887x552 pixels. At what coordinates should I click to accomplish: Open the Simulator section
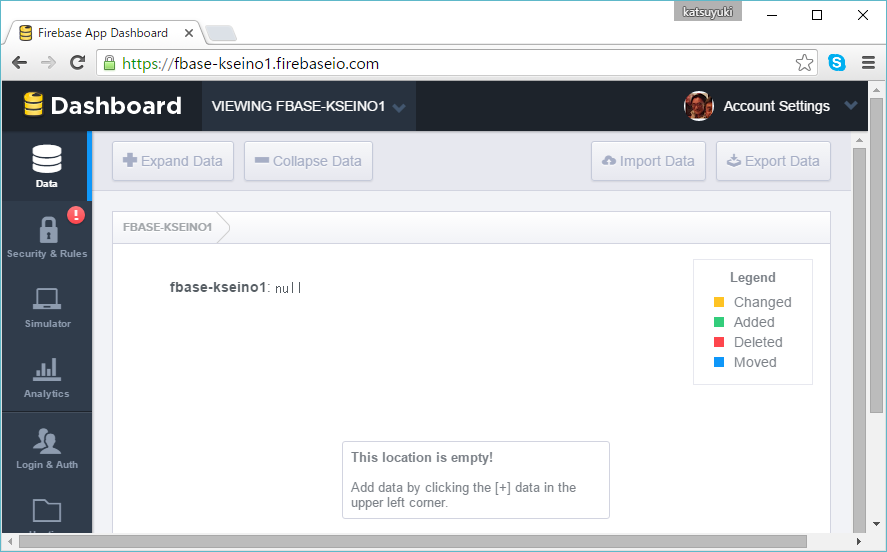pyautogui.click(x=47, y=307)
